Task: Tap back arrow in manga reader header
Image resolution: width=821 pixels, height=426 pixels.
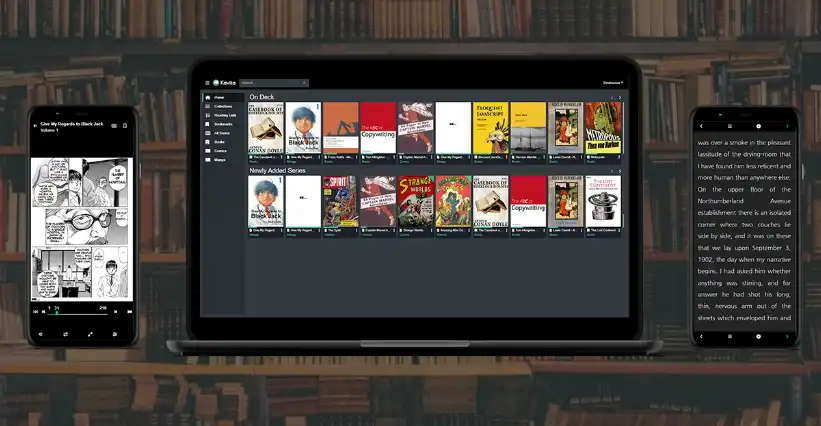Action: coord(35,126)
